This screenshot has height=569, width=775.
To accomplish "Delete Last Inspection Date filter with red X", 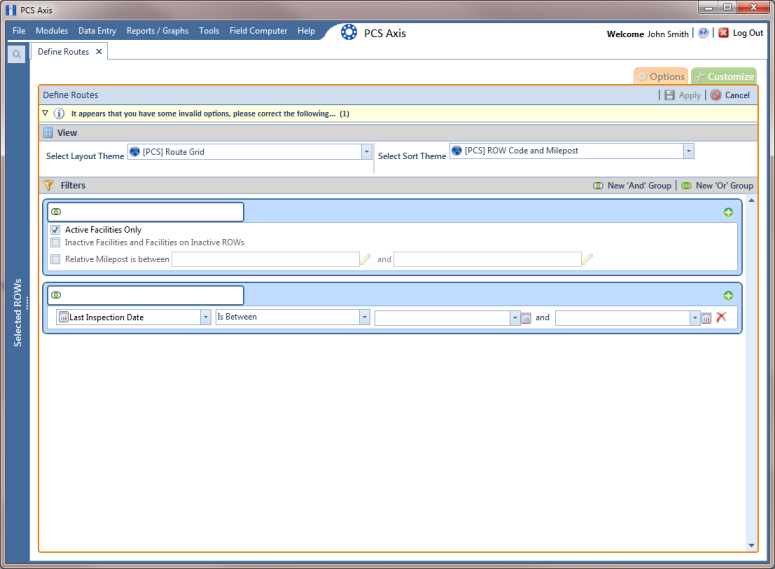I will coord(721,317).
